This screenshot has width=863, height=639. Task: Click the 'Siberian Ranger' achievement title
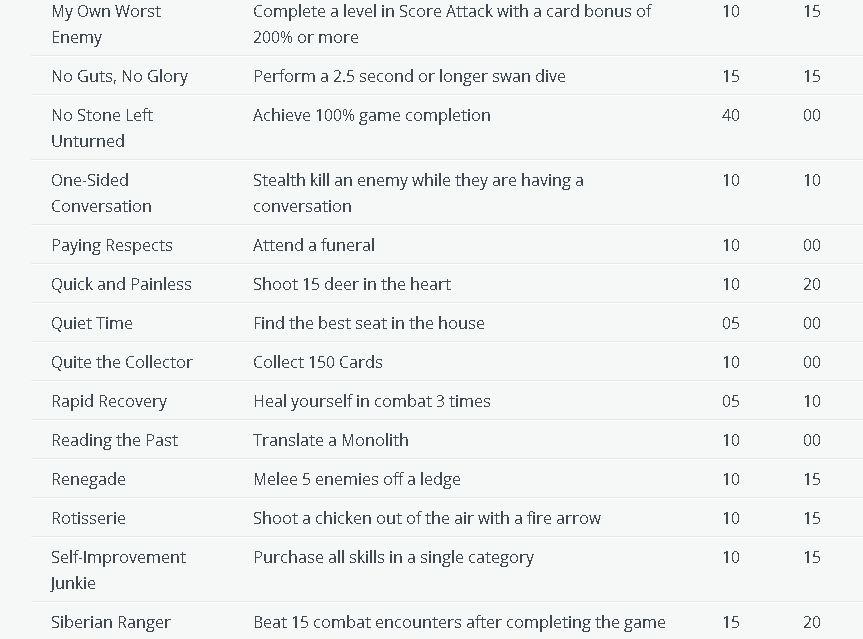pos(111,622)
